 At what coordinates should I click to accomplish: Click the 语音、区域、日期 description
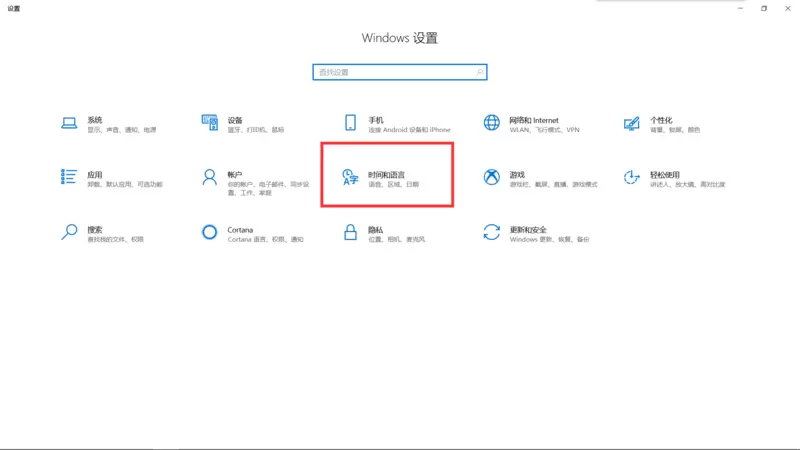click(x=394, y=184)
